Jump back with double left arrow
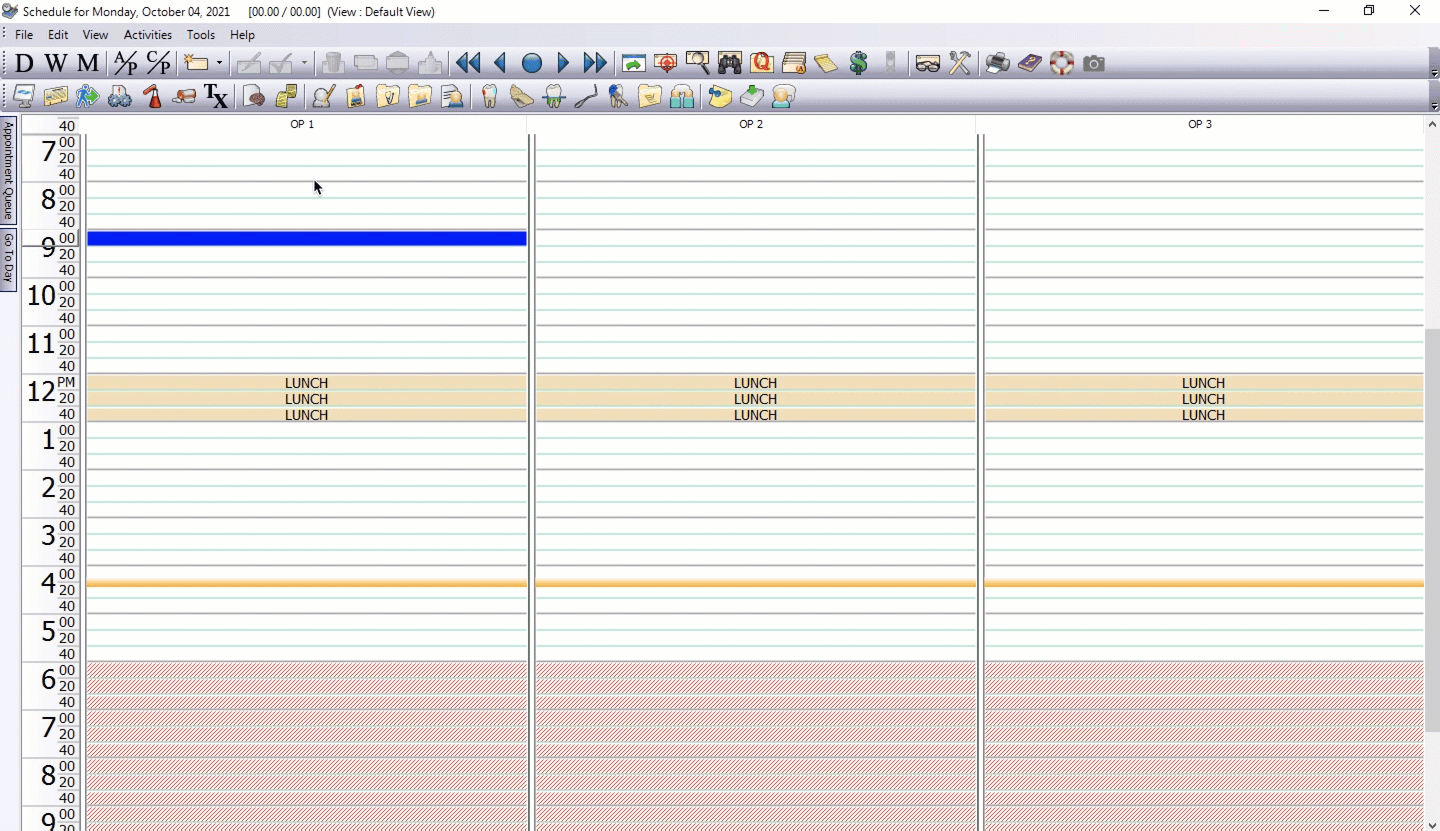The width and height of the screenshot is (1440, 831). point(467,64)
